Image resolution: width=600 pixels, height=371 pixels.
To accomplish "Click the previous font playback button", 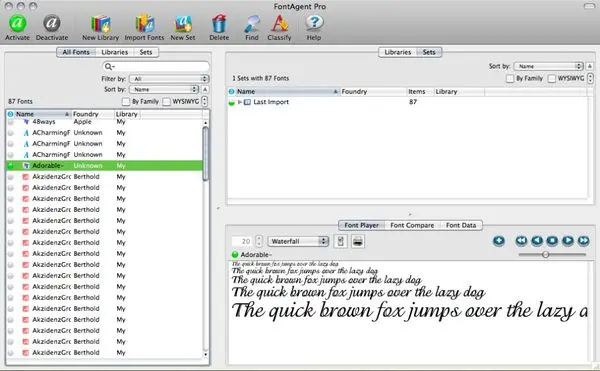I will click(x=537, y=241).
